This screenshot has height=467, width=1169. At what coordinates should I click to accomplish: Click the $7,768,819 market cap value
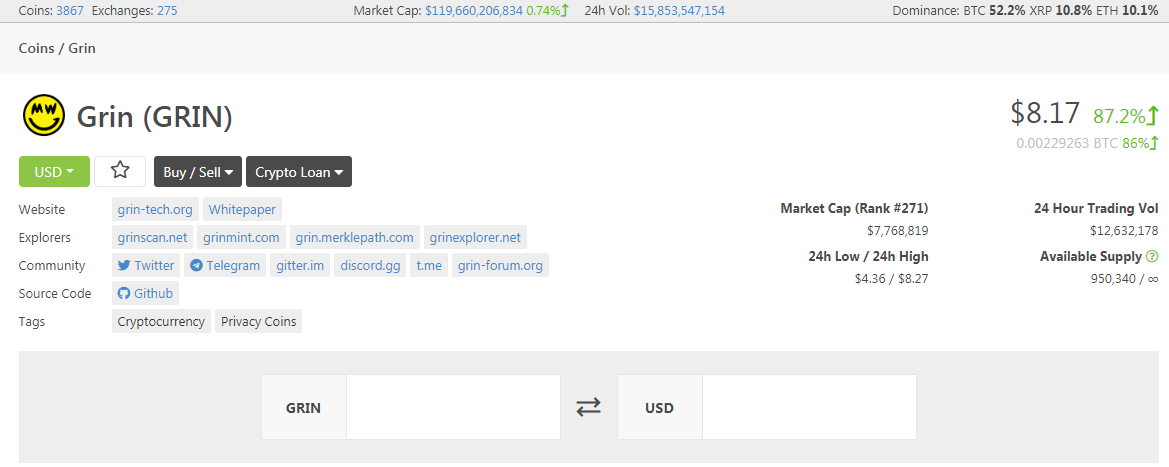point(898,231)
